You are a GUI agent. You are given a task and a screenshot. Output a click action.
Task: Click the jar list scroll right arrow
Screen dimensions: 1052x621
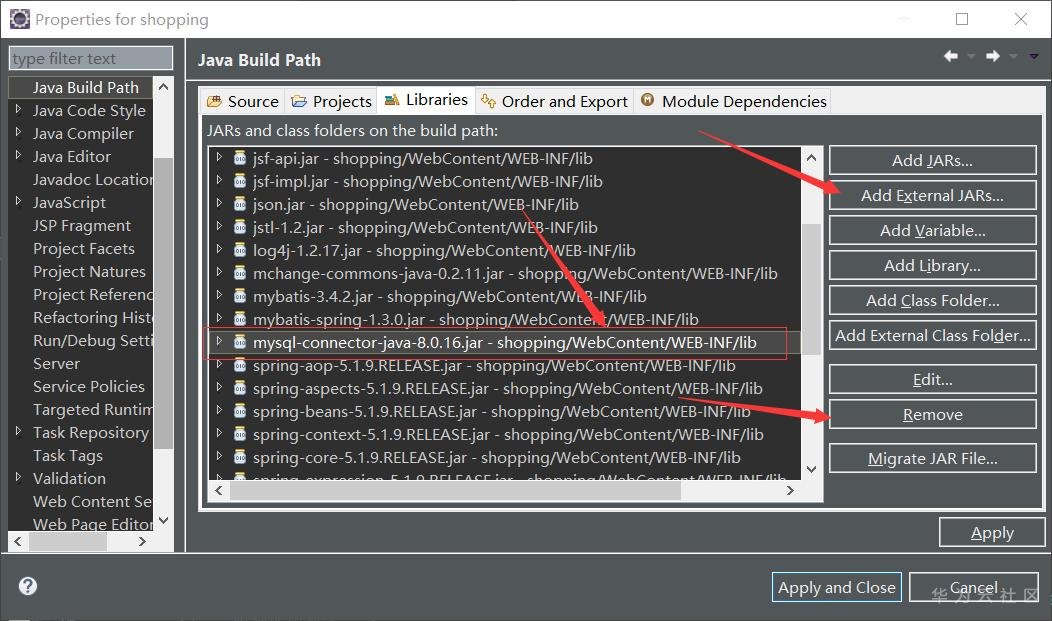click(x=790, y=490)
